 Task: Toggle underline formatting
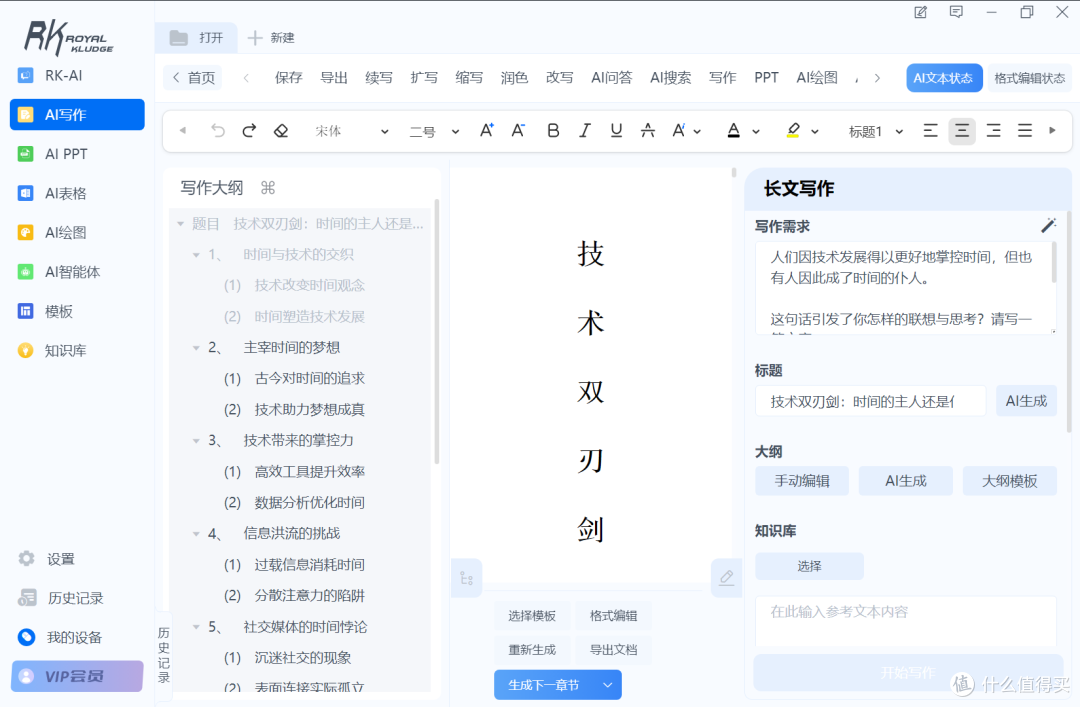point(616,130)
